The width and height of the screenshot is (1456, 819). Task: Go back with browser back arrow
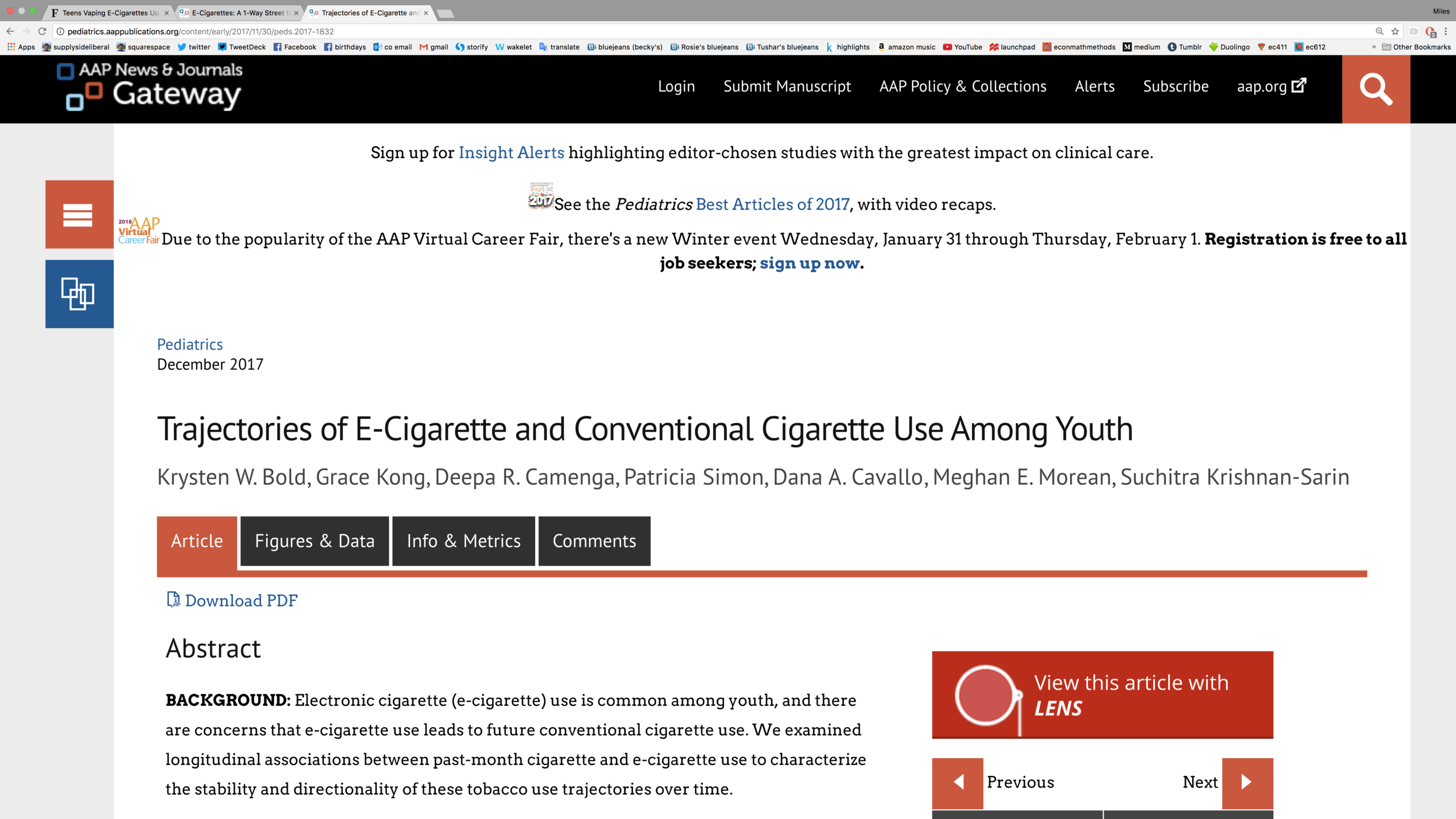pyautogui.click(x=10, y=31)
